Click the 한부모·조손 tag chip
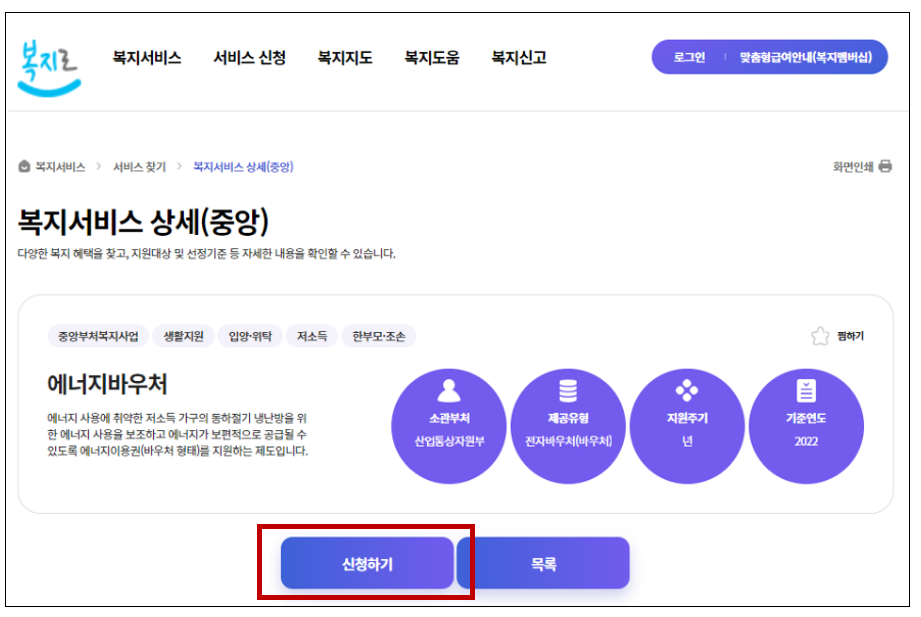This screenshot has height=617, width=921. (x=381, y=337)
